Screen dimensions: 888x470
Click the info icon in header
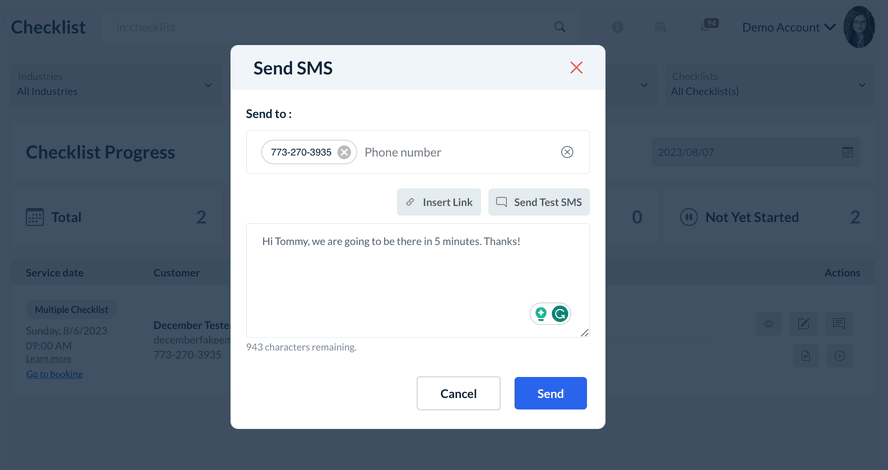pos(618,27)
